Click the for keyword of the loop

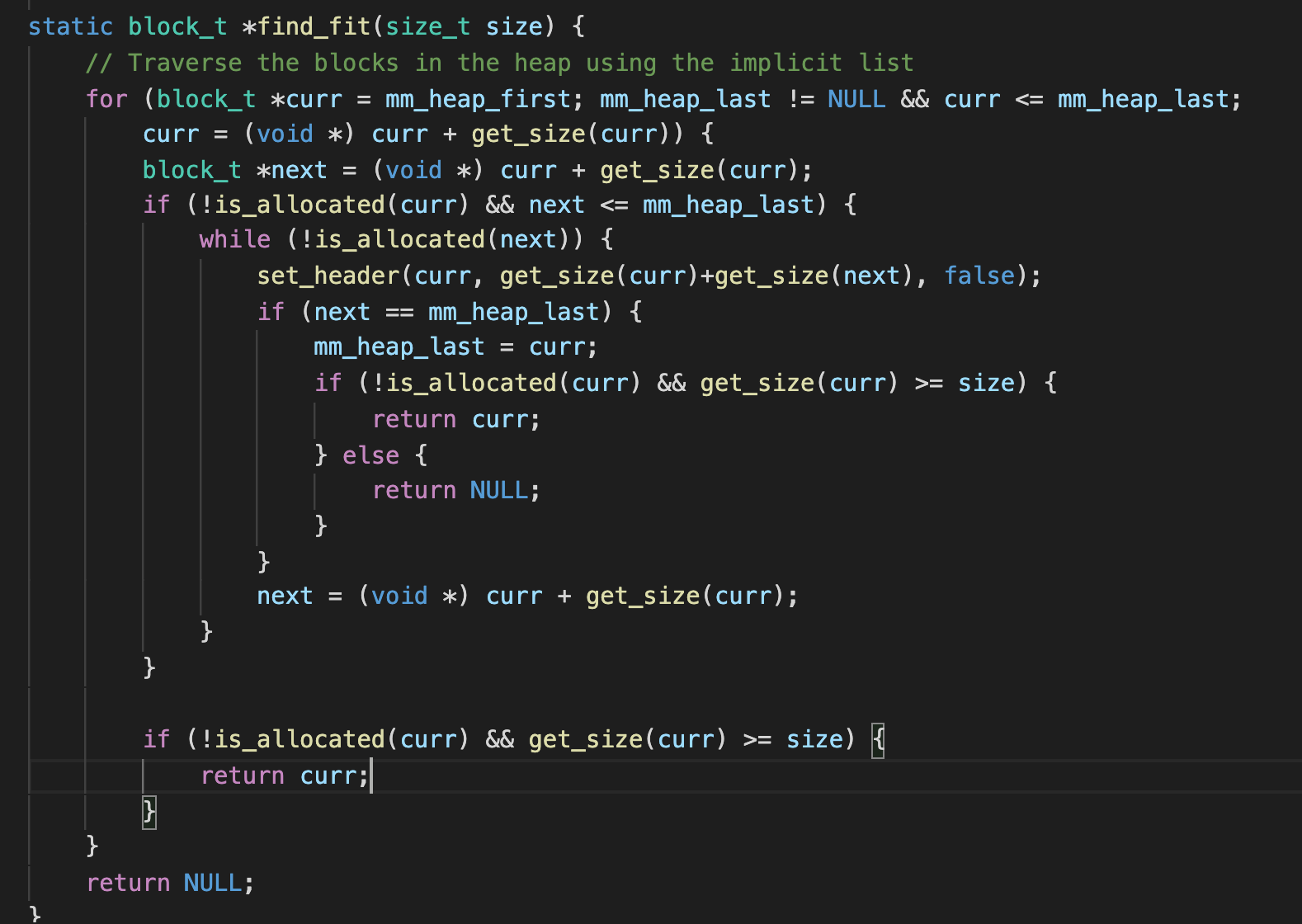(x=106, y=99)
